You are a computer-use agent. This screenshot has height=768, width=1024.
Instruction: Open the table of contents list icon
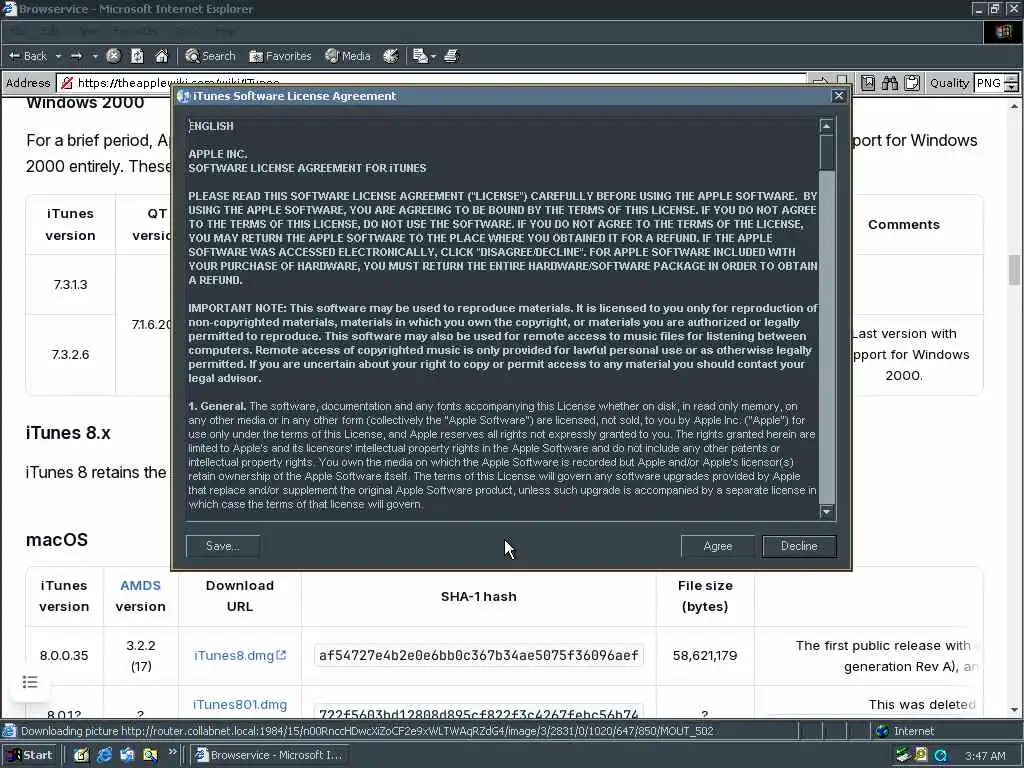[30, 682]
